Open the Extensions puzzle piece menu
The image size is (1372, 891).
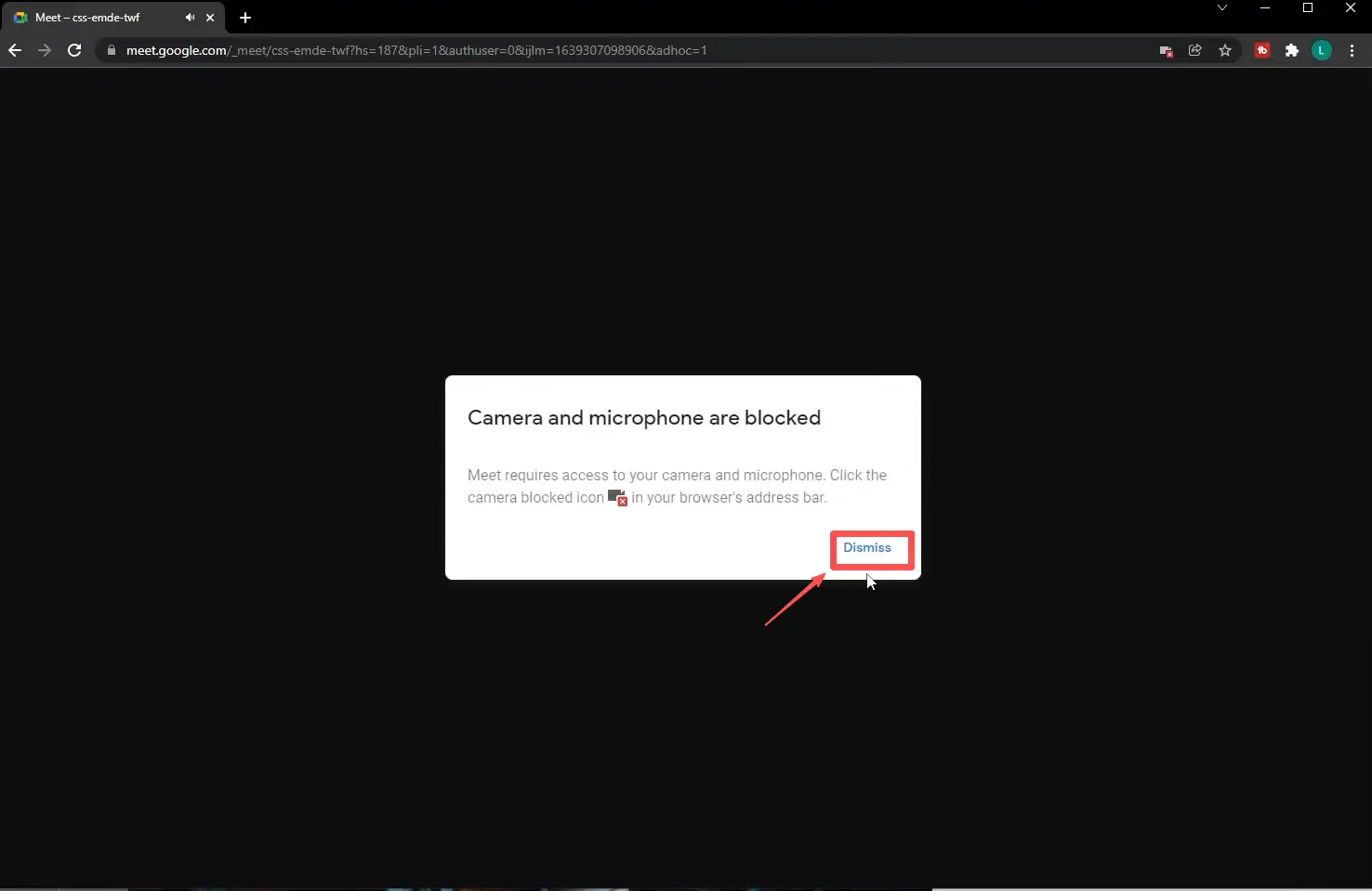[x=1291, y=51]
